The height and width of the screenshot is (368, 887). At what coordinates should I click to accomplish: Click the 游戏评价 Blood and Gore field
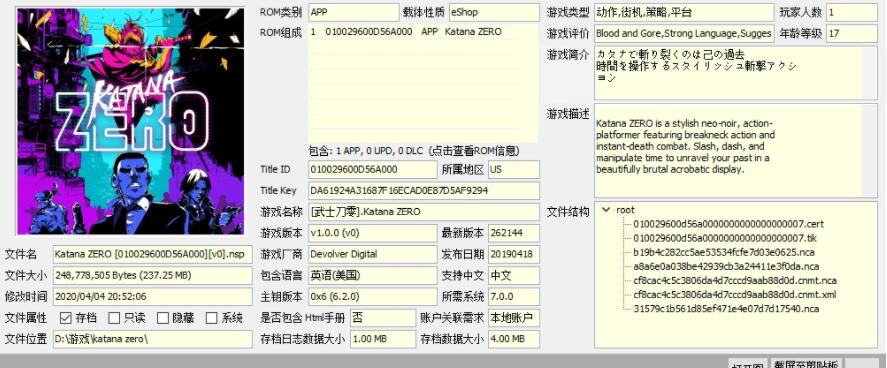684,33
